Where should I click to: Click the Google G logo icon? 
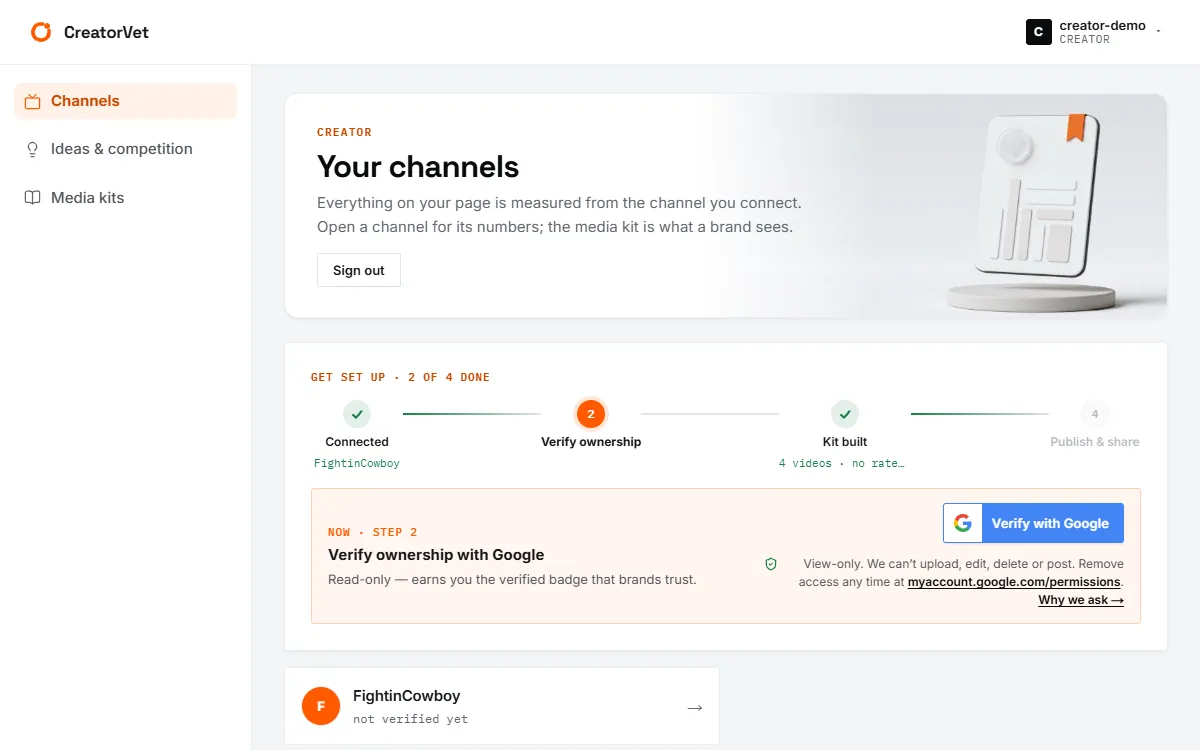[963, 523]
